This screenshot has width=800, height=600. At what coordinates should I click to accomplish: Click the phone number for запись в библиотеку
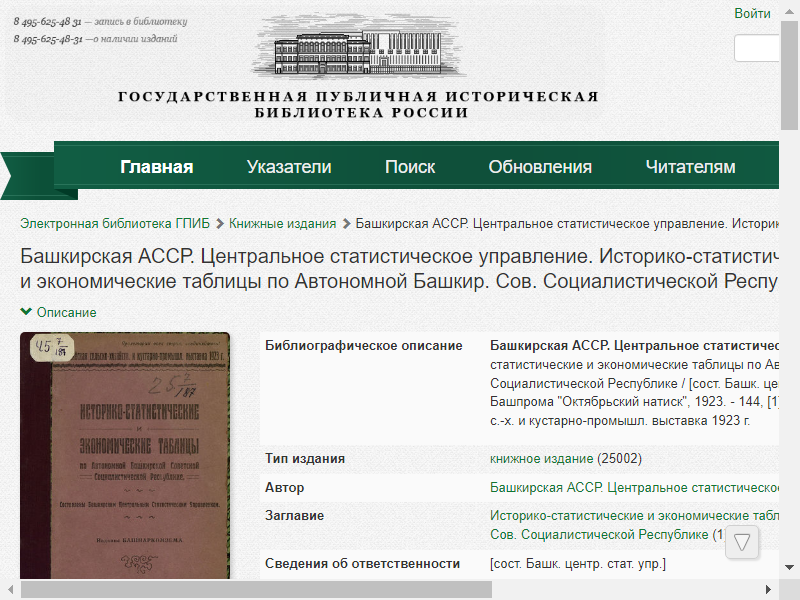click(x=47, y=21)
